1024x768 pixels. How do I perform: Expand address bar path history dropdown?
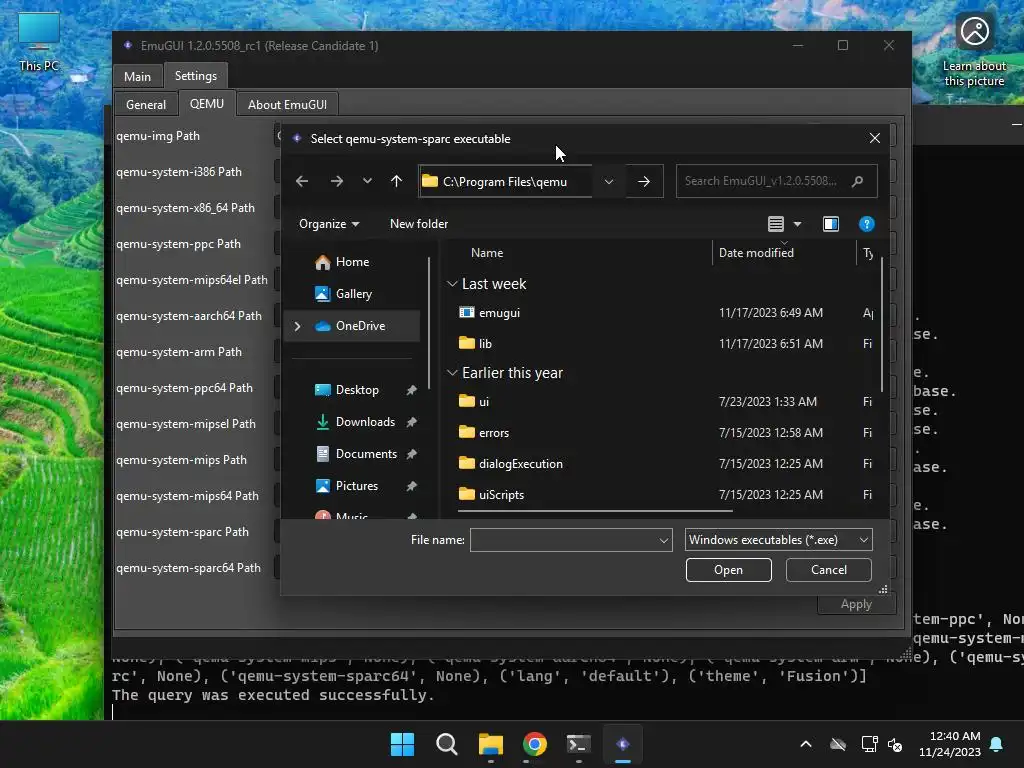click(609, 182)
